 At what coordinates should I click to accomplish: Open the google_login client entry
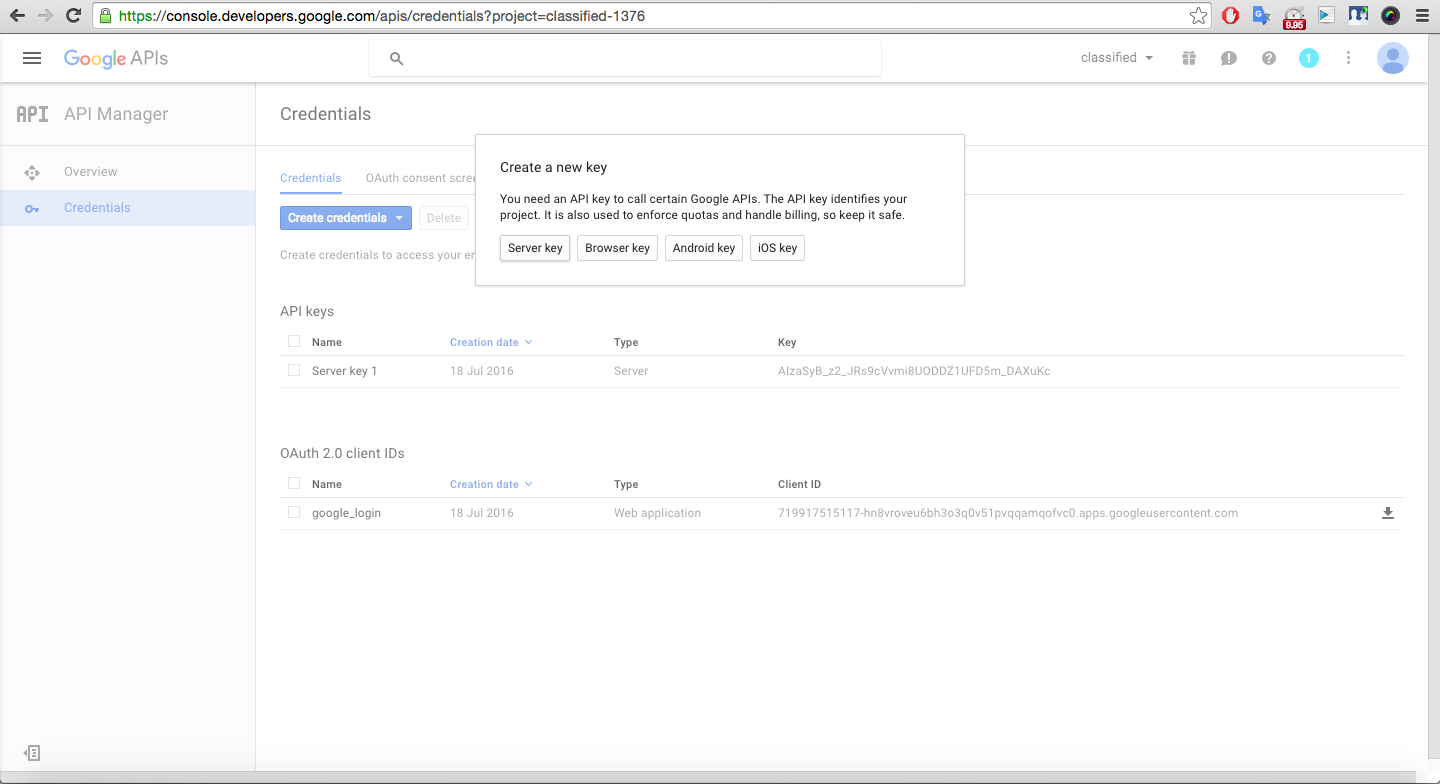pyautogui.click(x=346, y=513)
